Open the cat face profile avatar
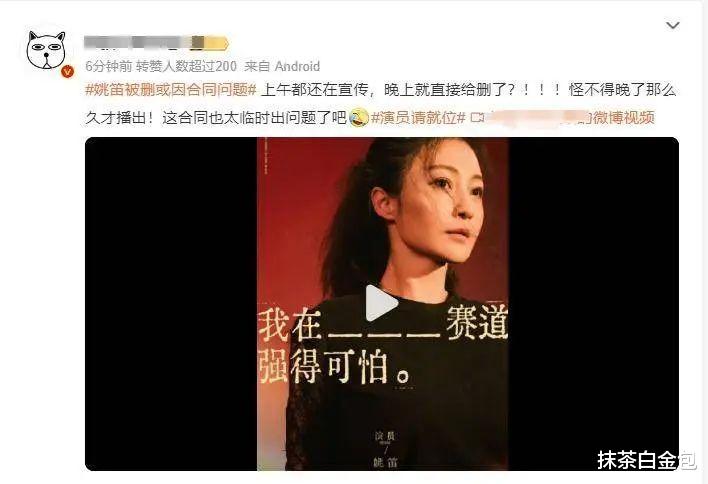Screen dimensions: 708x484 click(46, 50)
